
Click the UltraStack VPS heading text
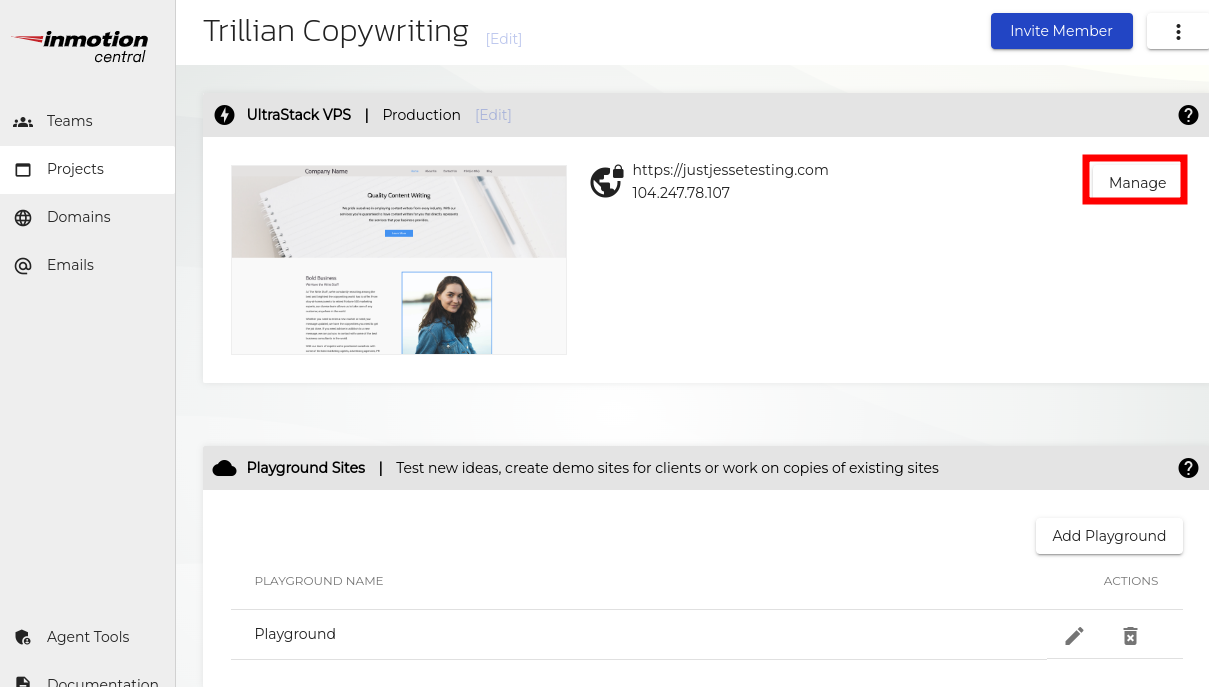tap(299, 115)
